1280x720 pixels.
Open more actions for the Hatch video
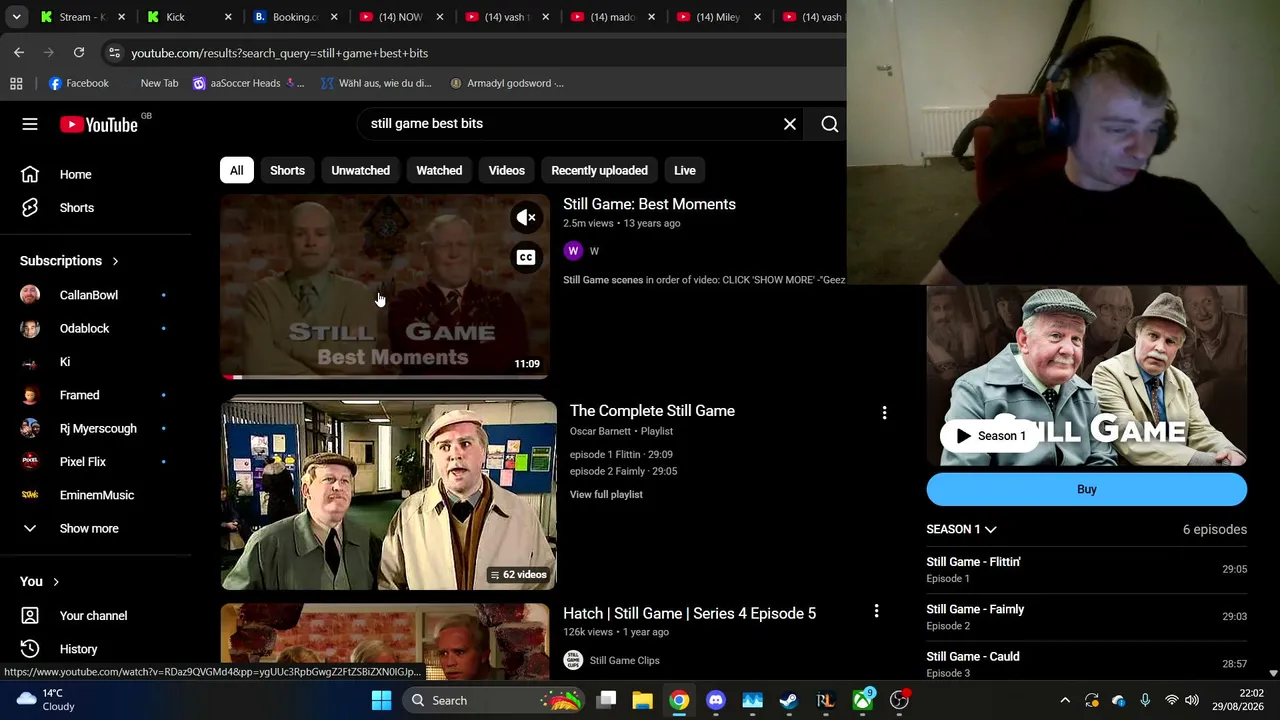click(x=876, y=611)
